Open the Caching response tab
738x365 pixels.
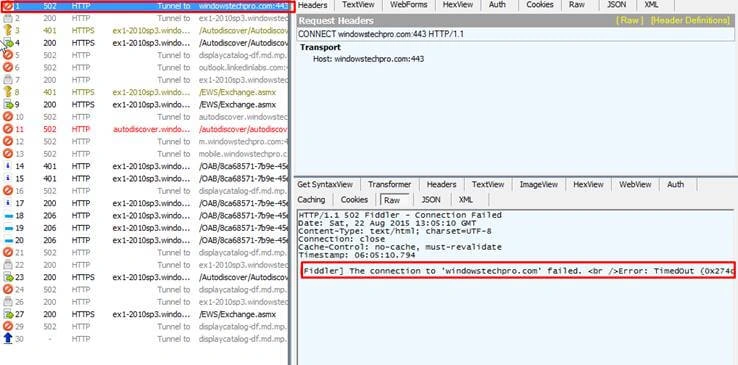click(311, 200)
